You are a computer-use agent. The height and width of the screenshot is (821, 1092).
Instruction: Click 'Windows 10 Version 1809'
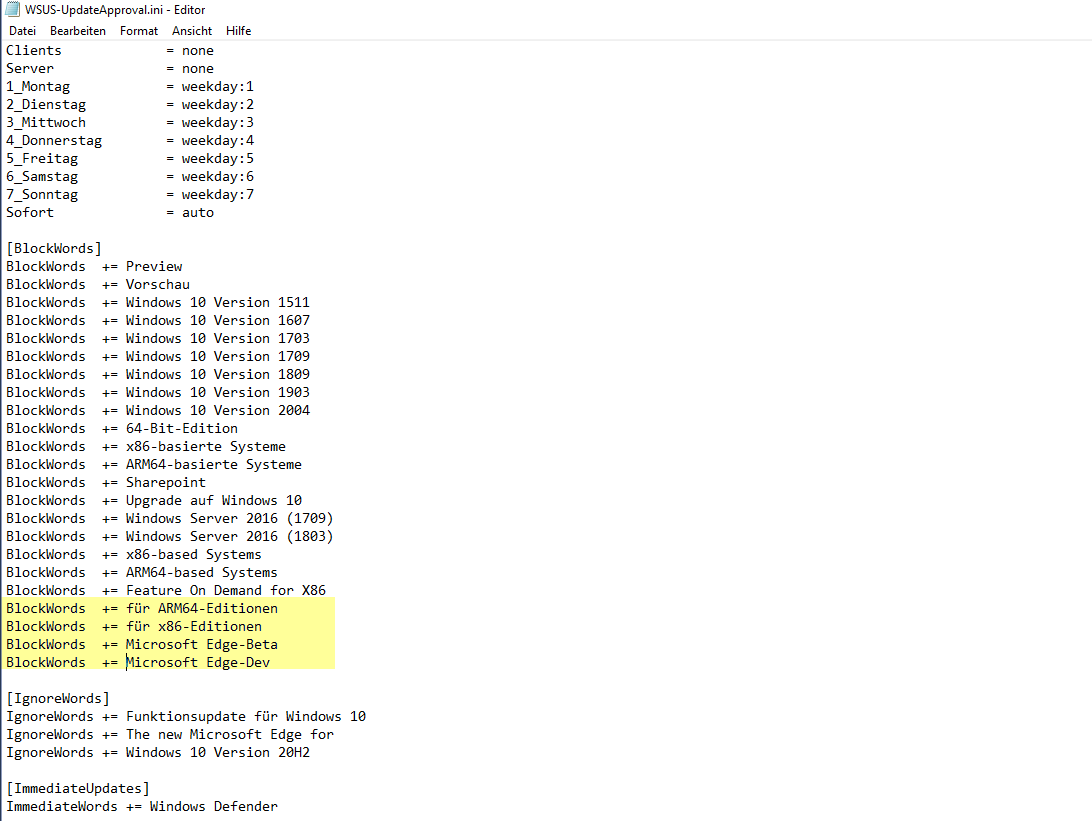point(217,375)
